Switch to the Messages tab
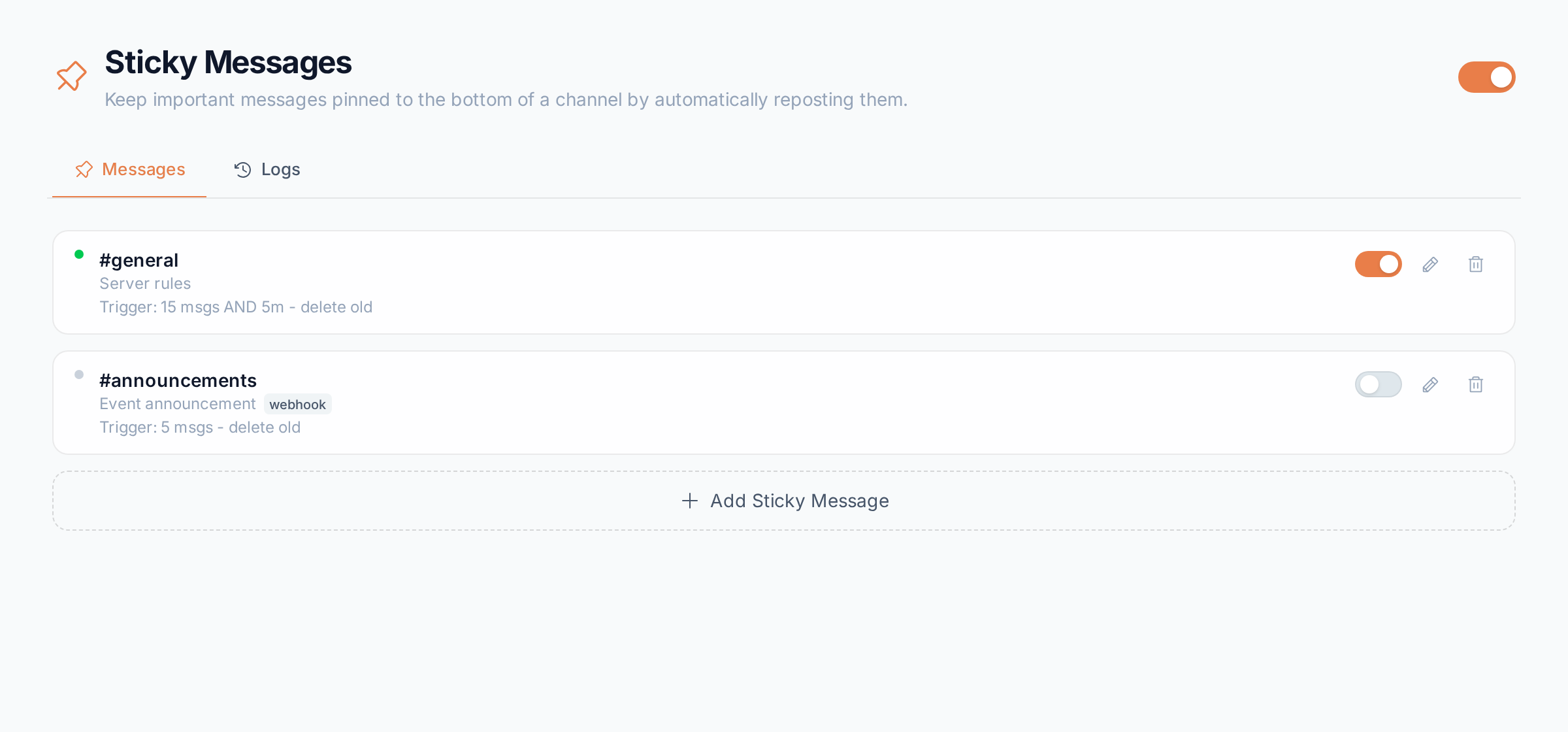This screenshot has height=732, width=1568. [129, 170]
